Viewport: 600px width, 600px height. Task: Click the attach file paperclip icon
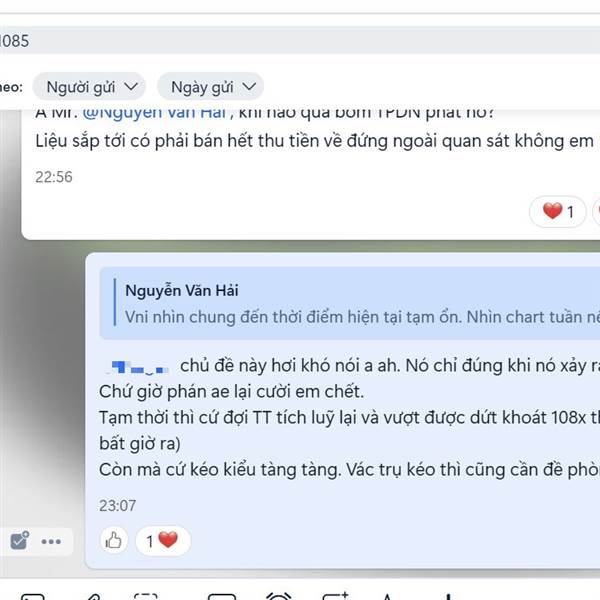[92, 597]
